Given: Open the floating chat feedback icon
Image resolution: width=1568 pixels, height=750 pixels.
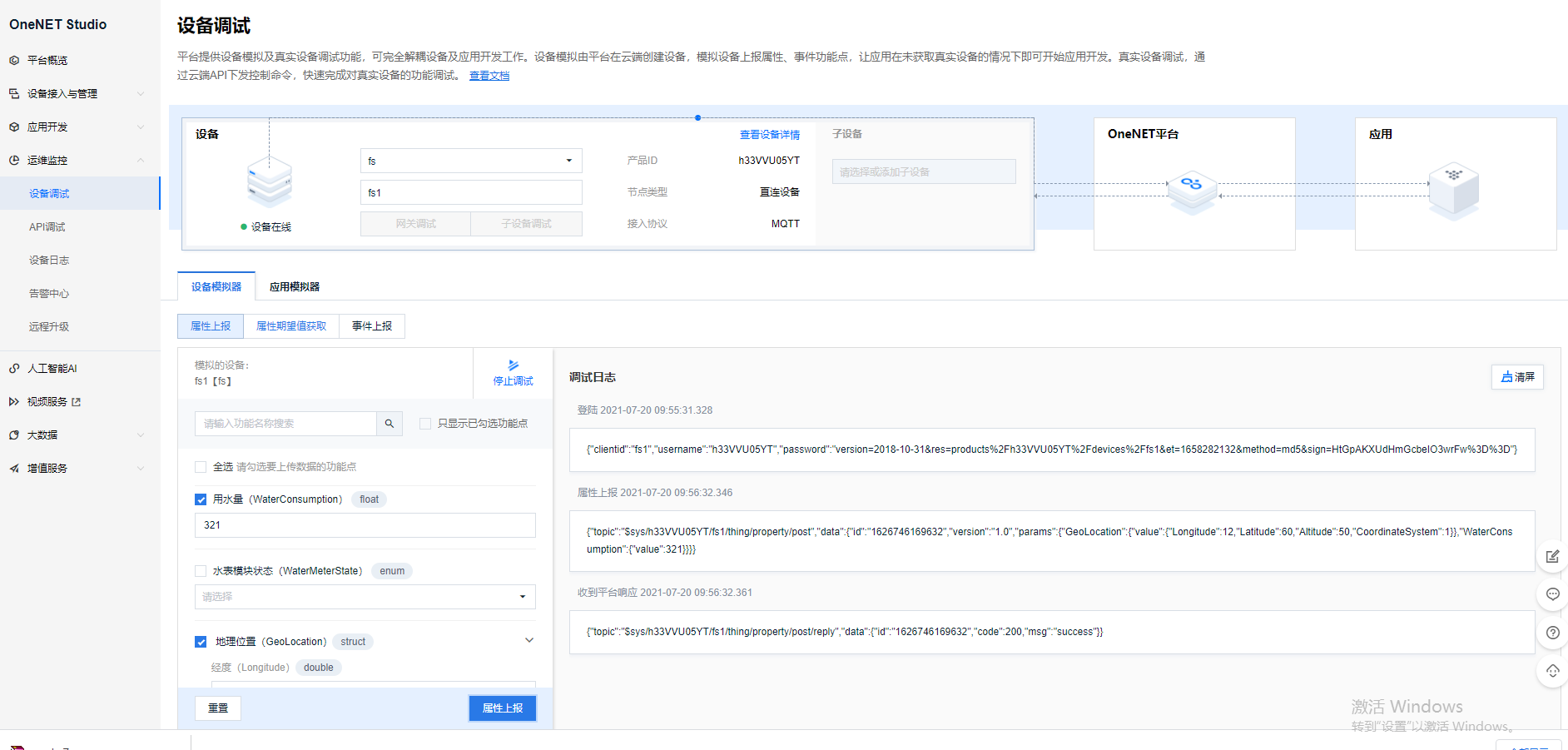Looking at the screenshot, I should point(1552,594).
